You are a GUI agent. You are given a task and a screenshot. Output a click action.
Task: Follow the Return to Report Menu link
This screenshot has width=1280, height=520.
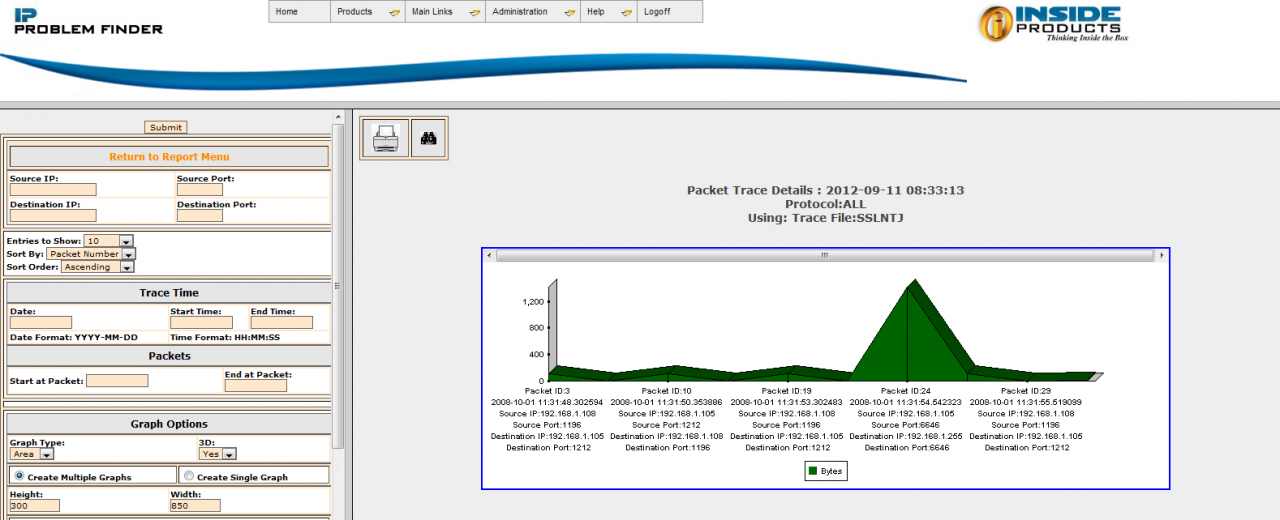tap(169, 157)
